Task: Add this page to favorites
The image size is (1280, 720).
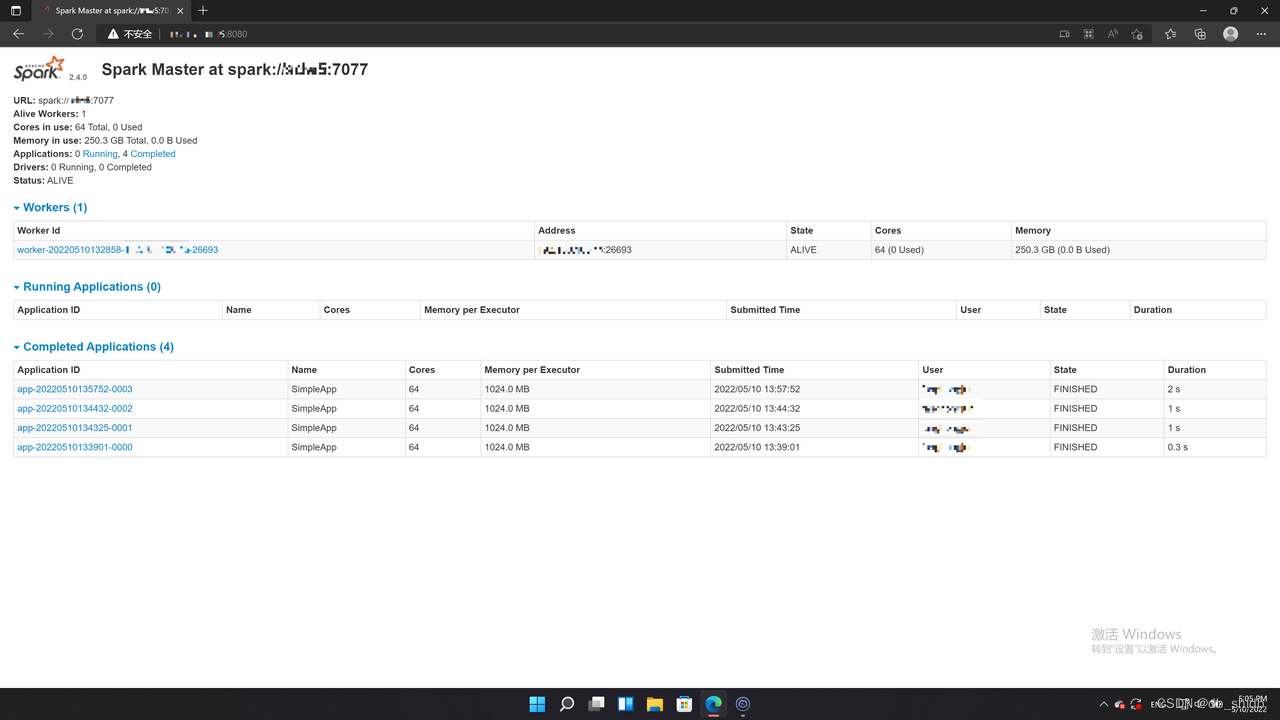Action: (1137, 34)
